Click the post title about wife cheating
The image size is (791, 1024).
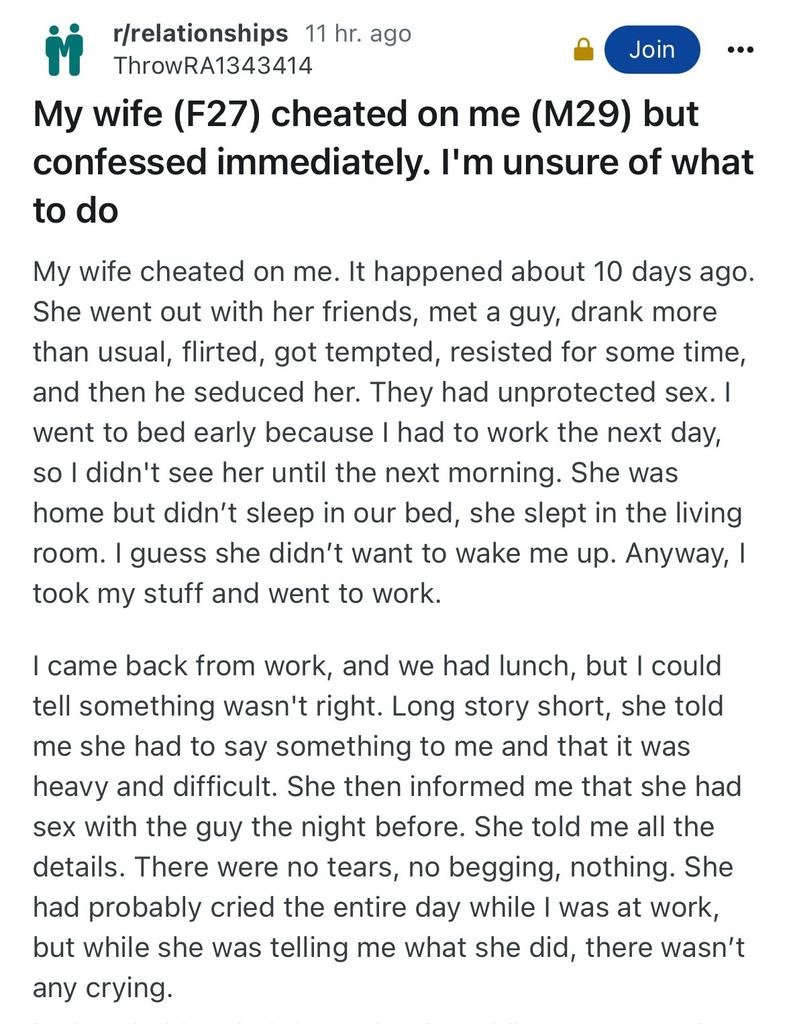point(390,163)
